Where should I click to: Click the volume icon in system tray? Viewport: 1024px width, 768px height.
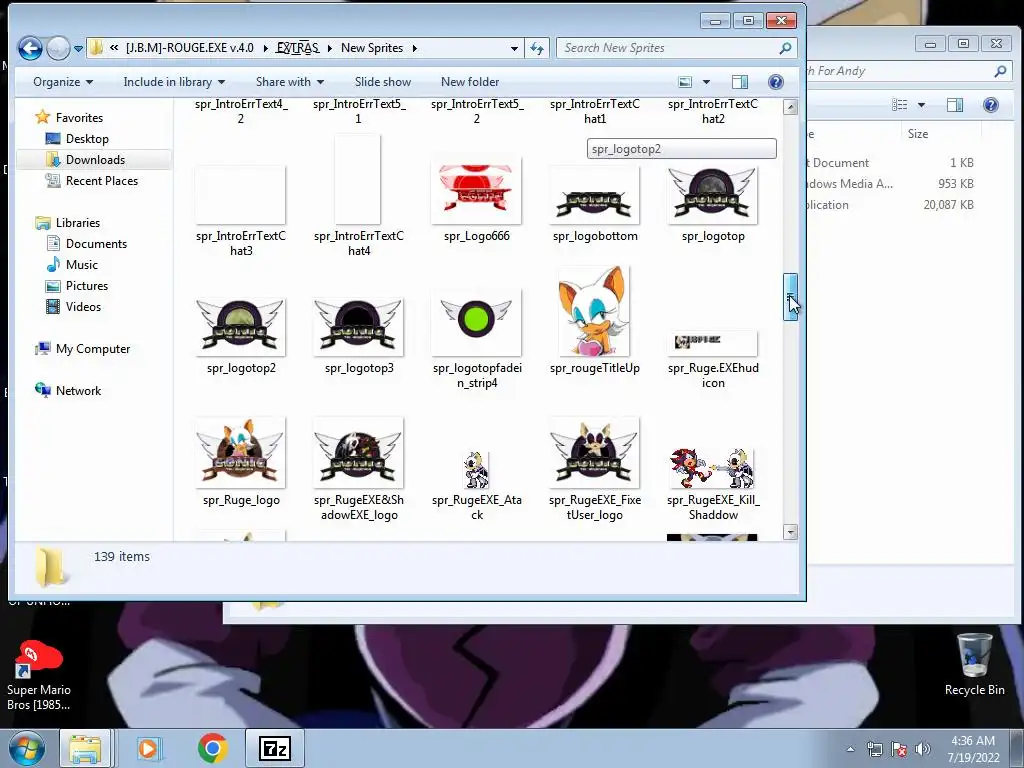coord(922,749)
